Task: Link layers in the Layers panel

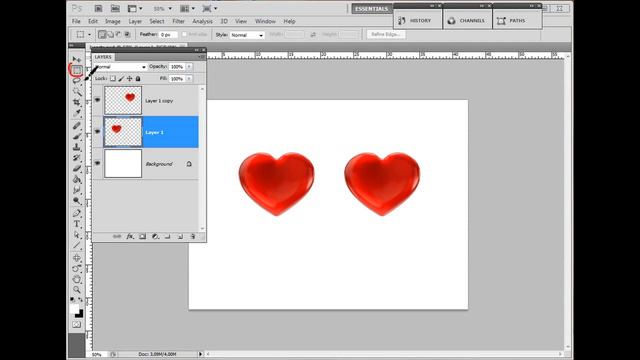Action: coord(117,236)
